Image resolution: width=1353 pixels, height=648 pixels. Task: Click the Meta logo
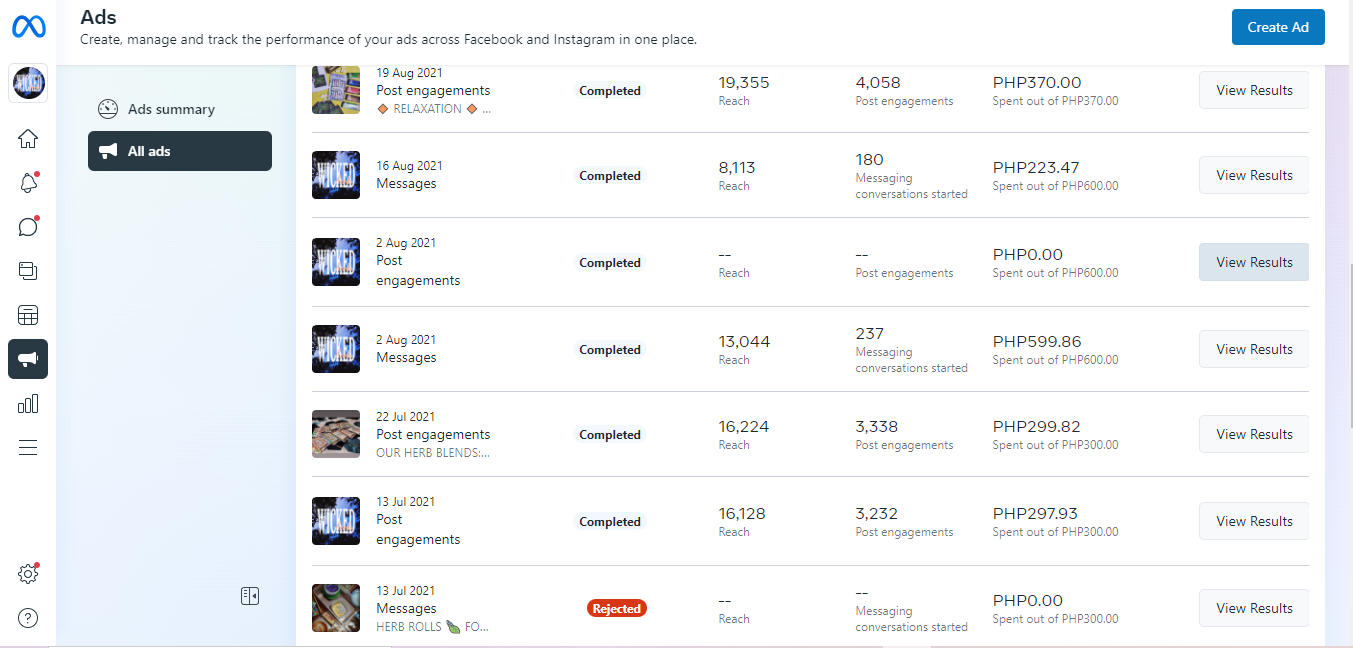point(28,27)
